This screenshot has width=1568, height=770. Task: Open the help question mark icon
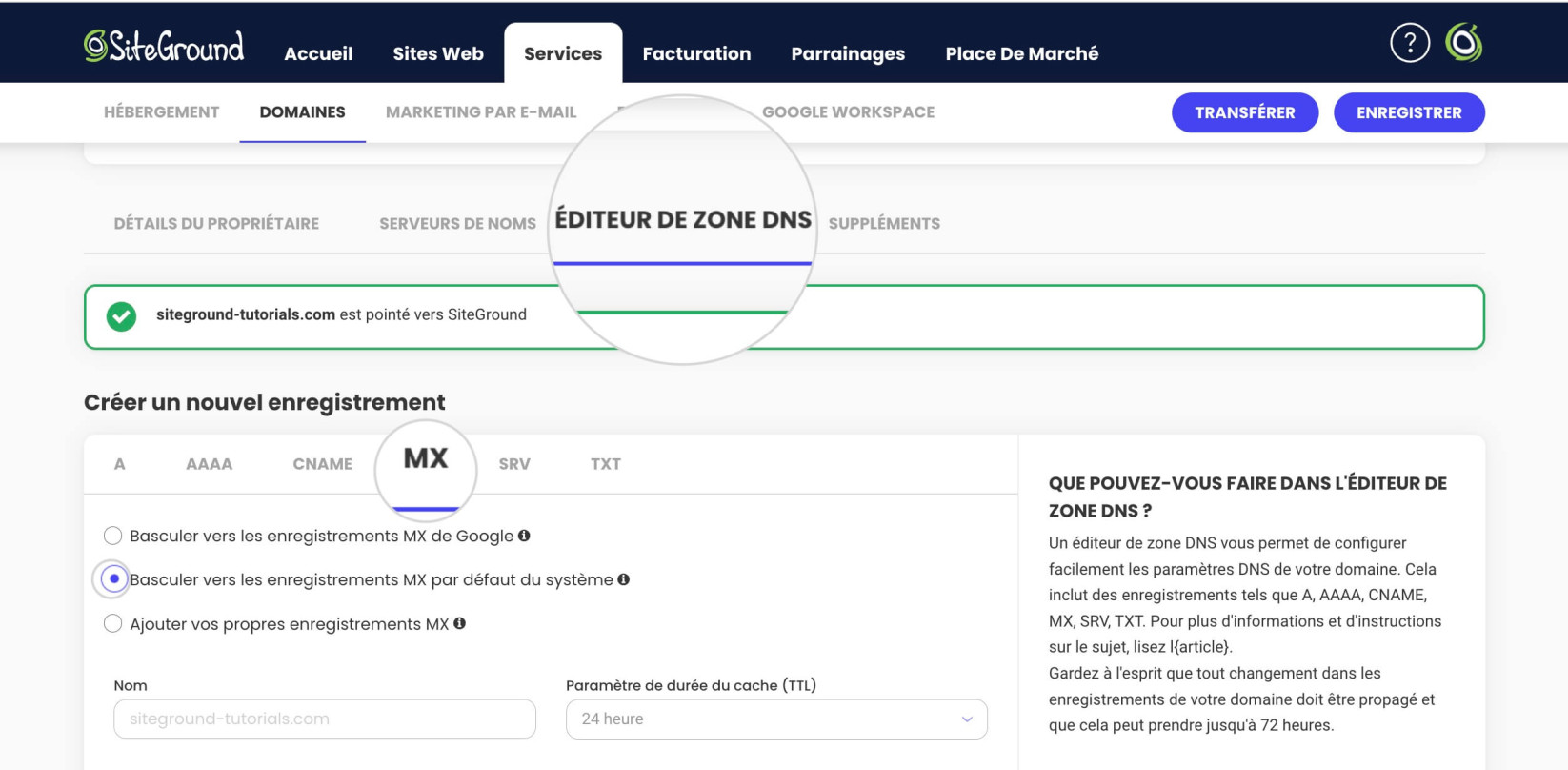[x=1410, y=43]
